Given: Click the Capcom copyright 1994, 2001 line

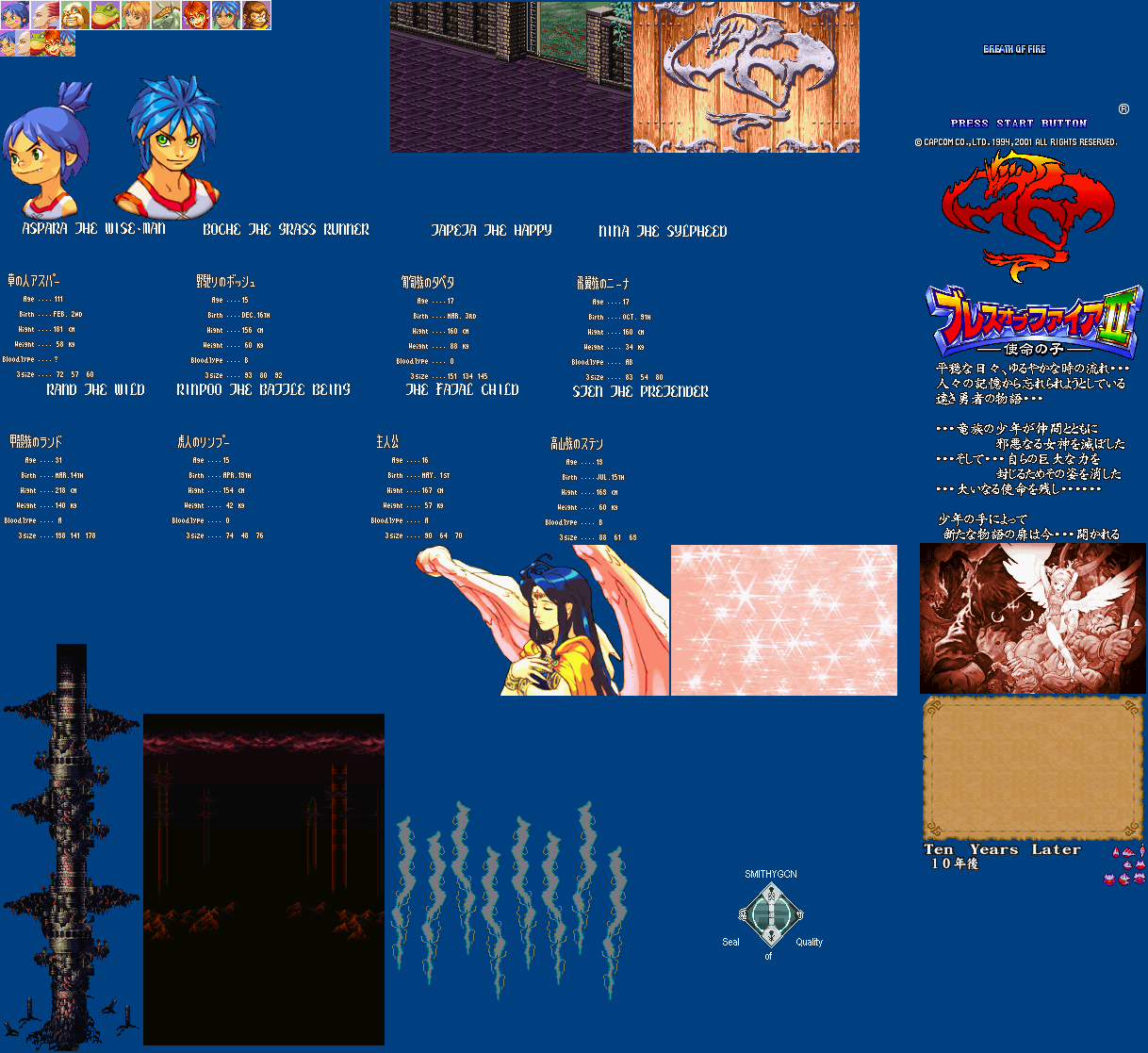Looking at the screenshot, I should tap(1016, 142).
